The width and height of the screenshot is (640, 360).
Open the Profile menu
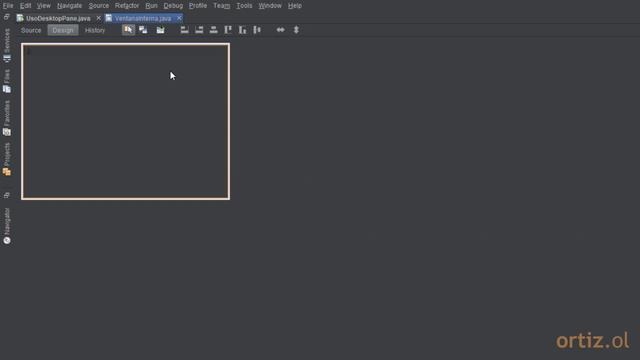(x=198, y=6)
